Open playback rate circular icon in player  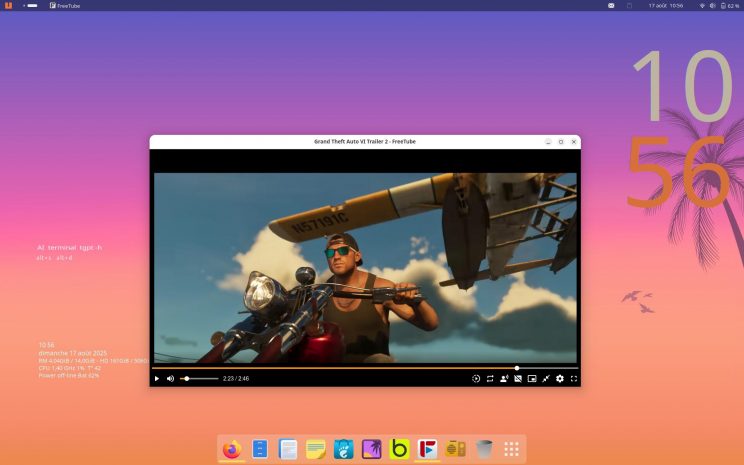(x=476, y=379)
